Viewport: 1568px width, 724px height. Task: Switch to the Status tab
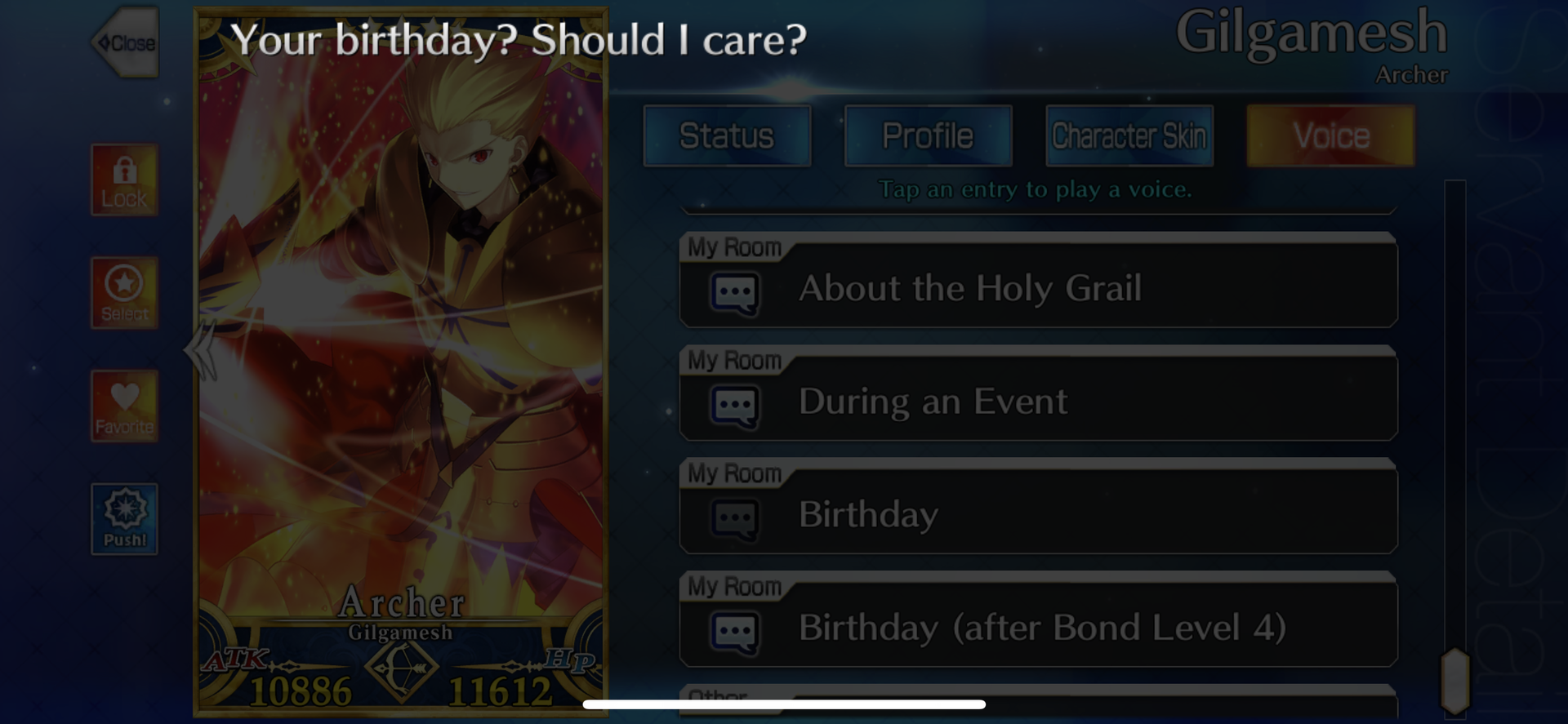(x=727, y=135)
